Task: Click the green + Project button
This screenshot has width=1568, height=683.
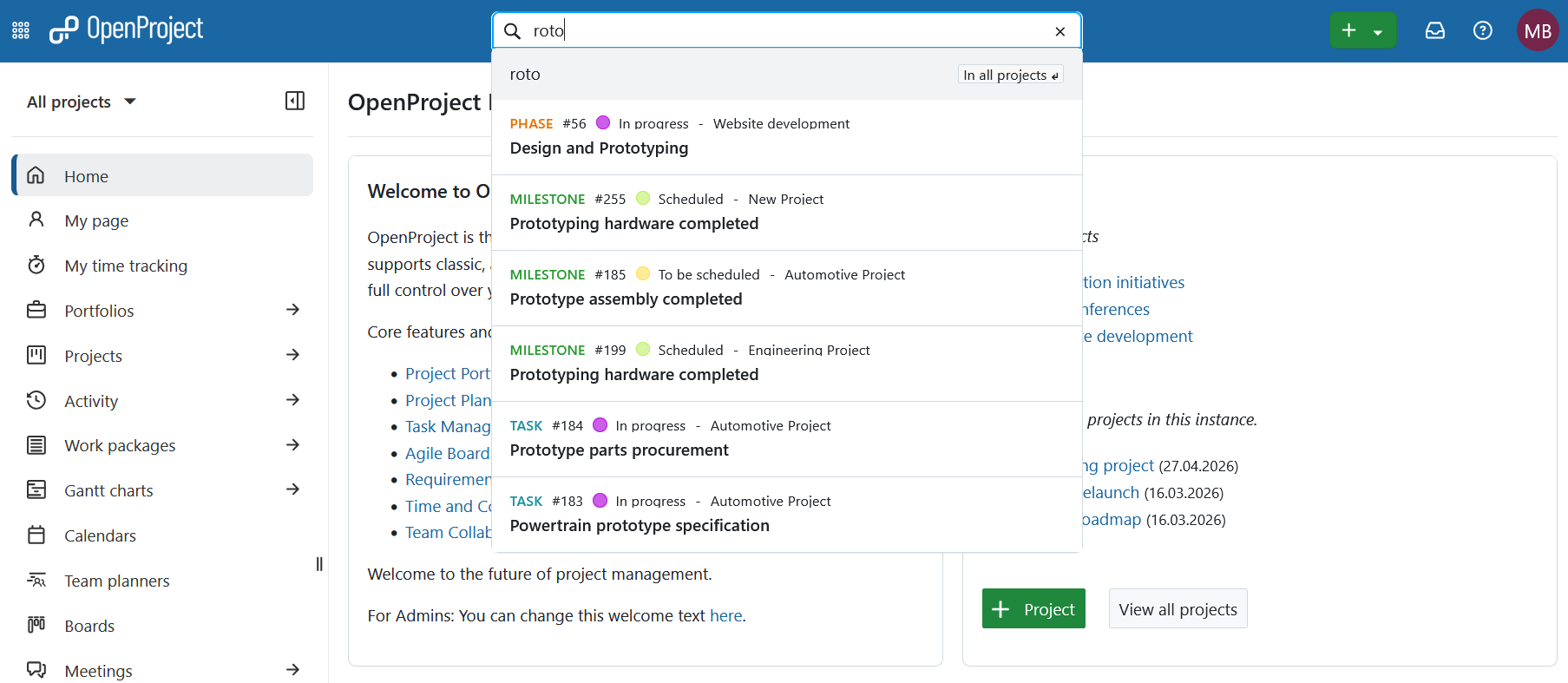Action: pos(1033,609)
